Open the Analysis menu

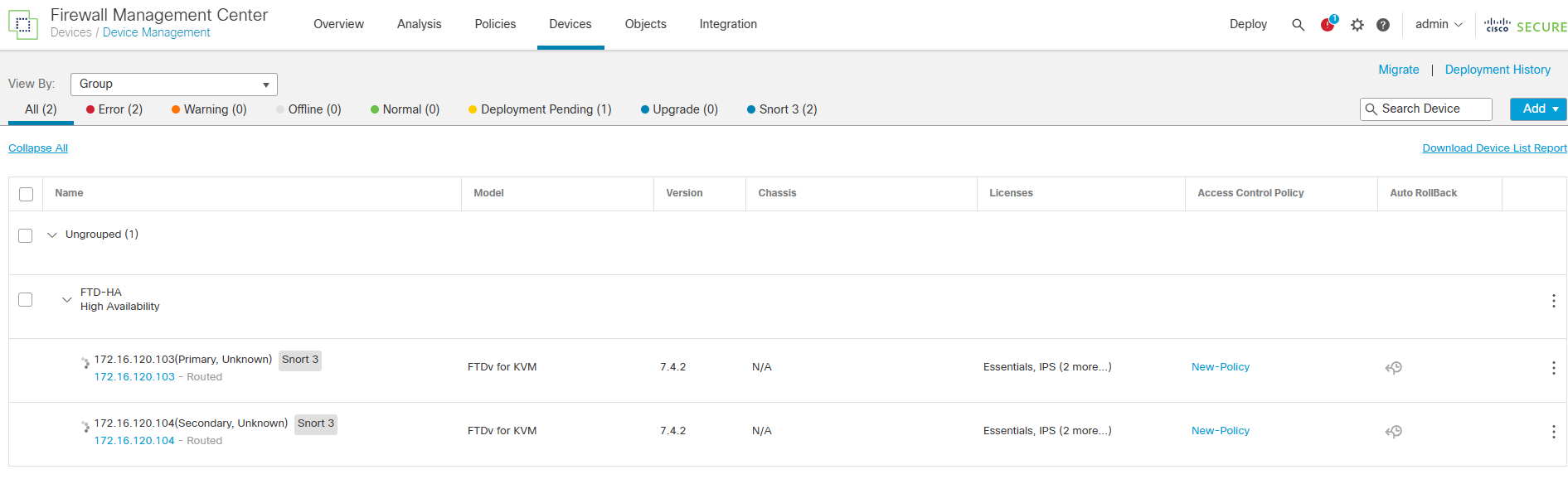tap(419, 24)
